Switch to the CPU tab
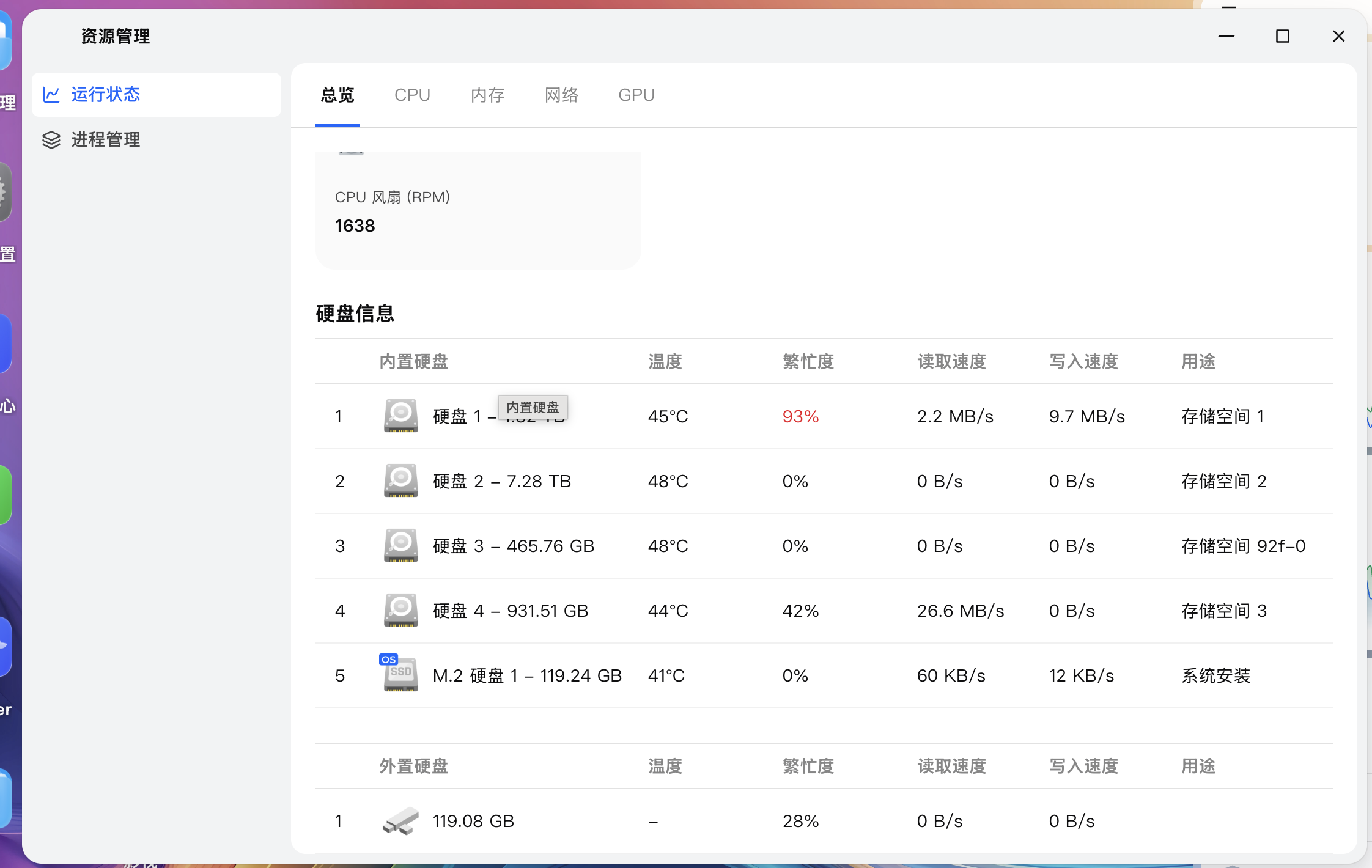 412,95
